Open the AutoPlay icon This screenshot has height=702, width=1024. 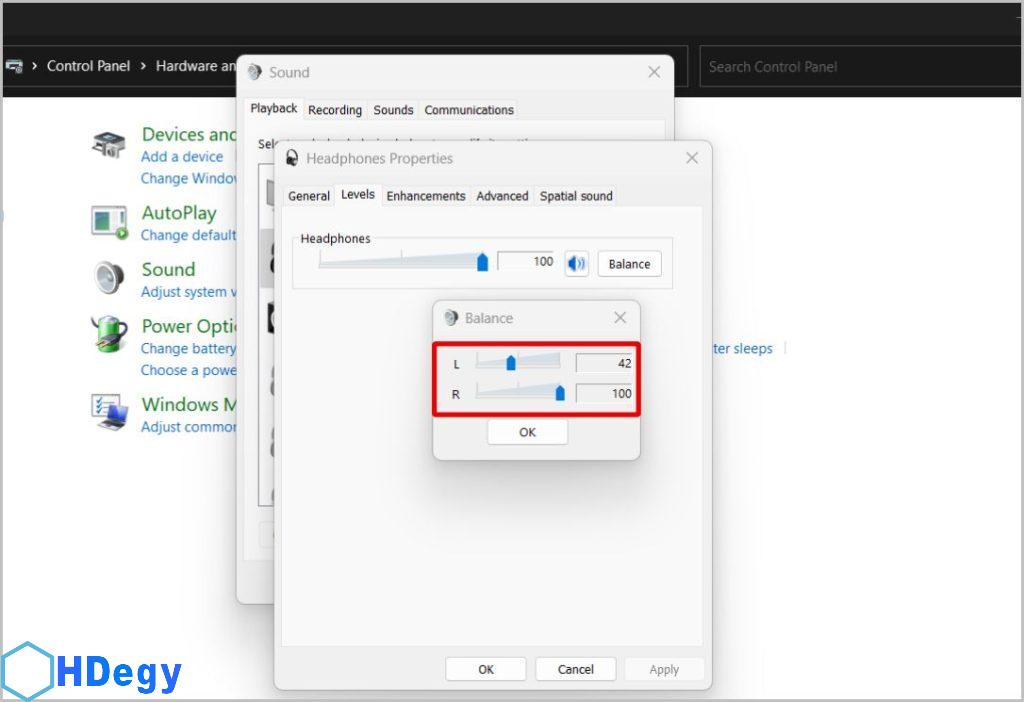coord(109,222)
